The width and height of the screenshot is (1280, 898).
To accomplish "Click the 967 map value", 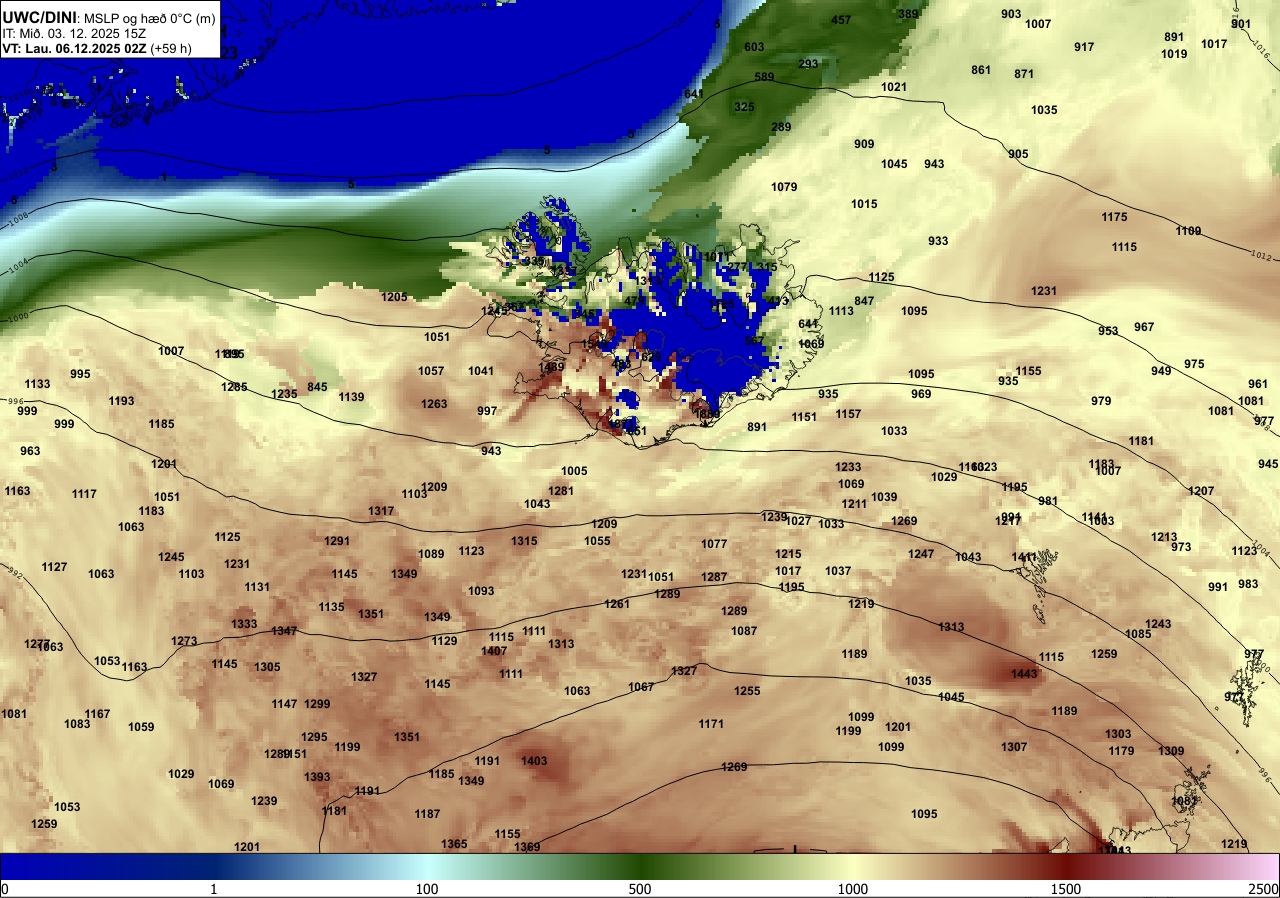I will 1144,327.
